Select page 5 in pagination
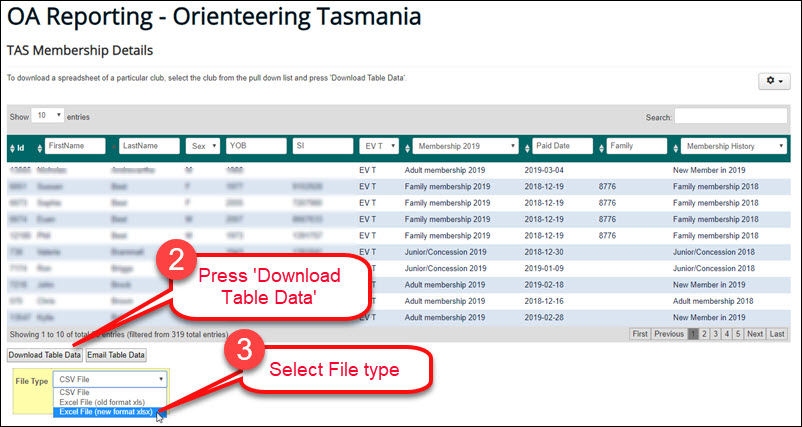 (x=738, y=334)
